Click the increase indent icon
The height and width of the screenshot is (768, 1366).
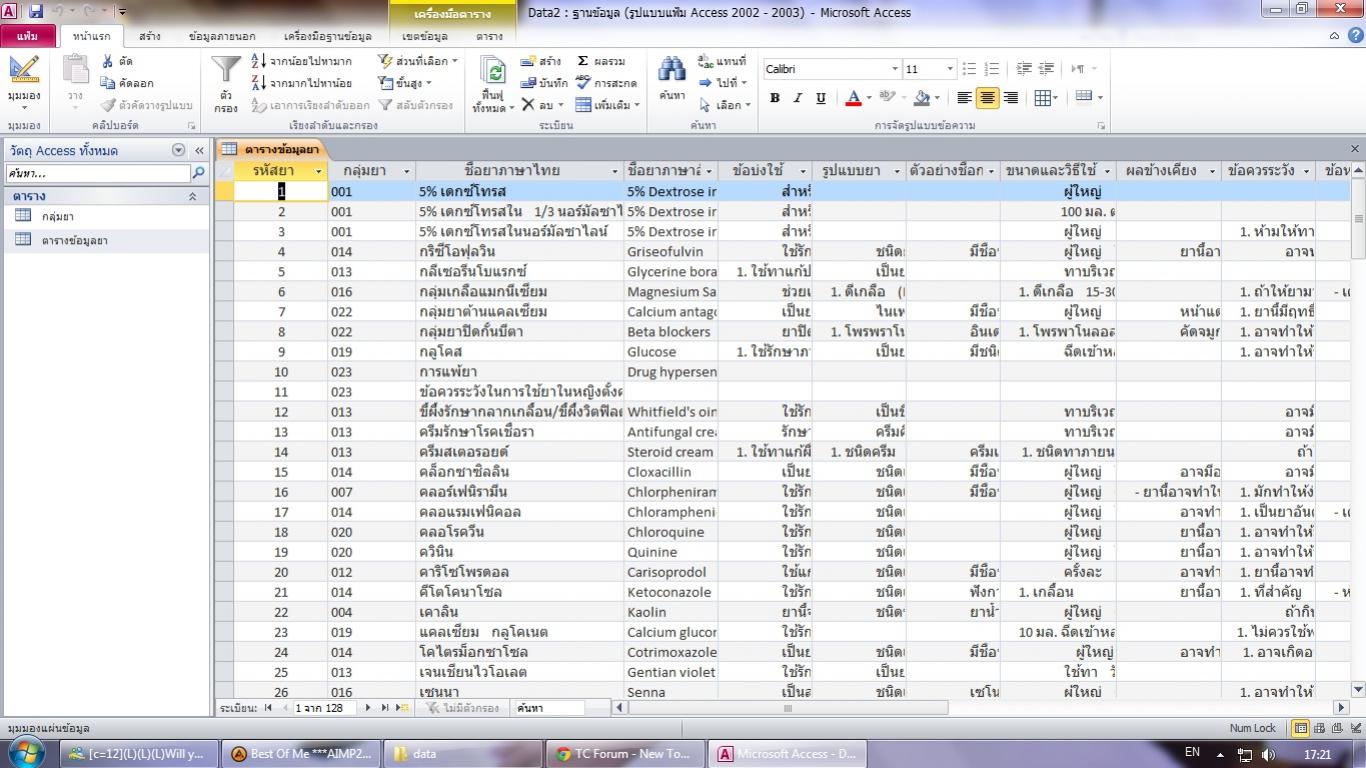point(1046,69)
